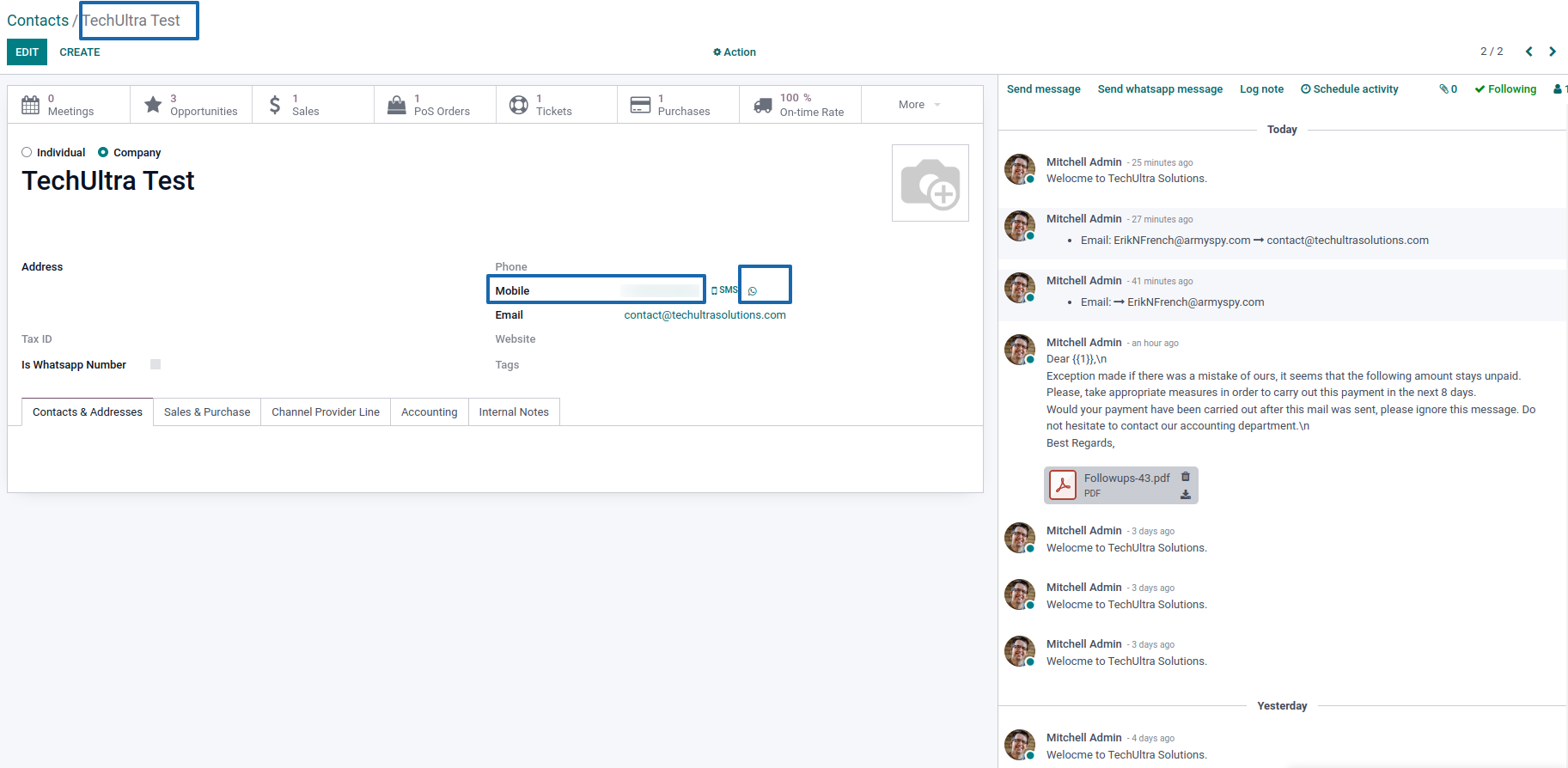1568x768 pixels.
Task: Click the SMS icon beside Mobile field
Action: (724, 290)
